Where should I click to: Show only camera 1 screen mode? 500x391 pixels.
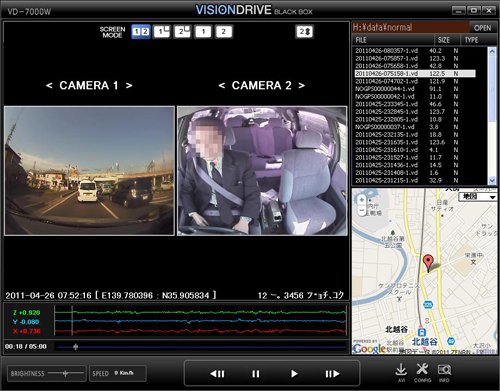point(203,32)
